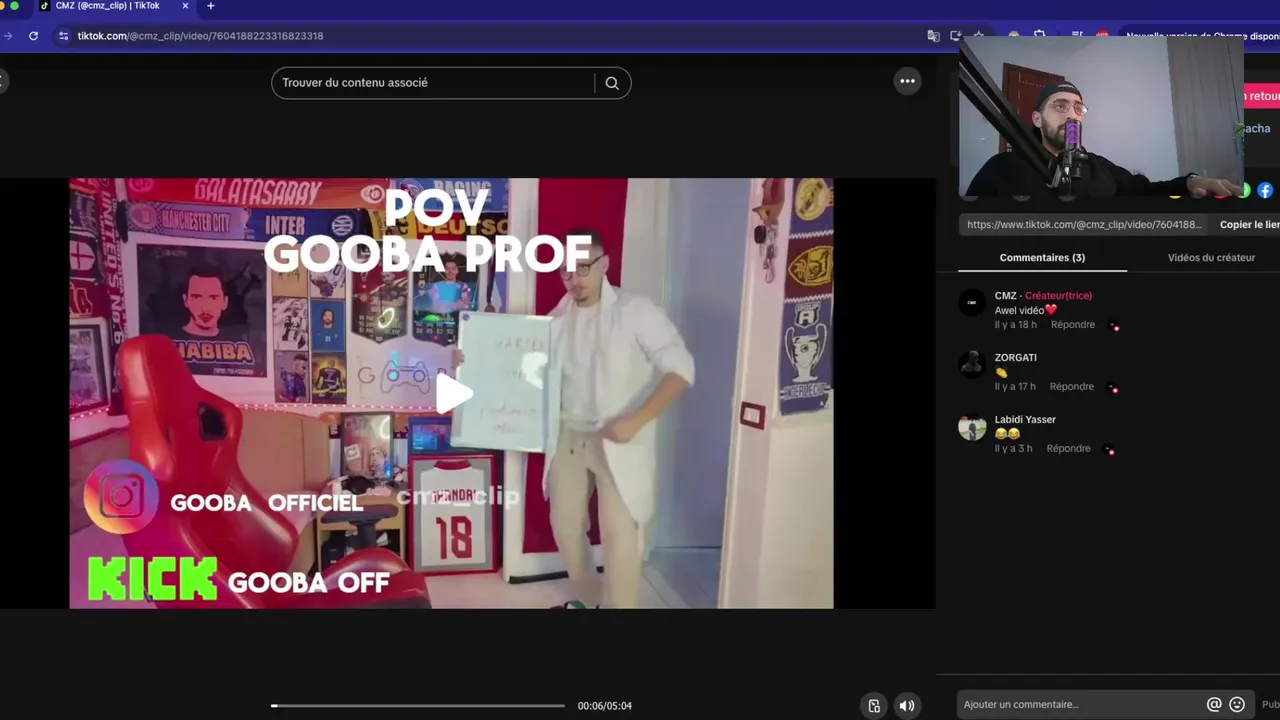
Task: Click the Copier le lien button
Action: (x=1249, y=225)
